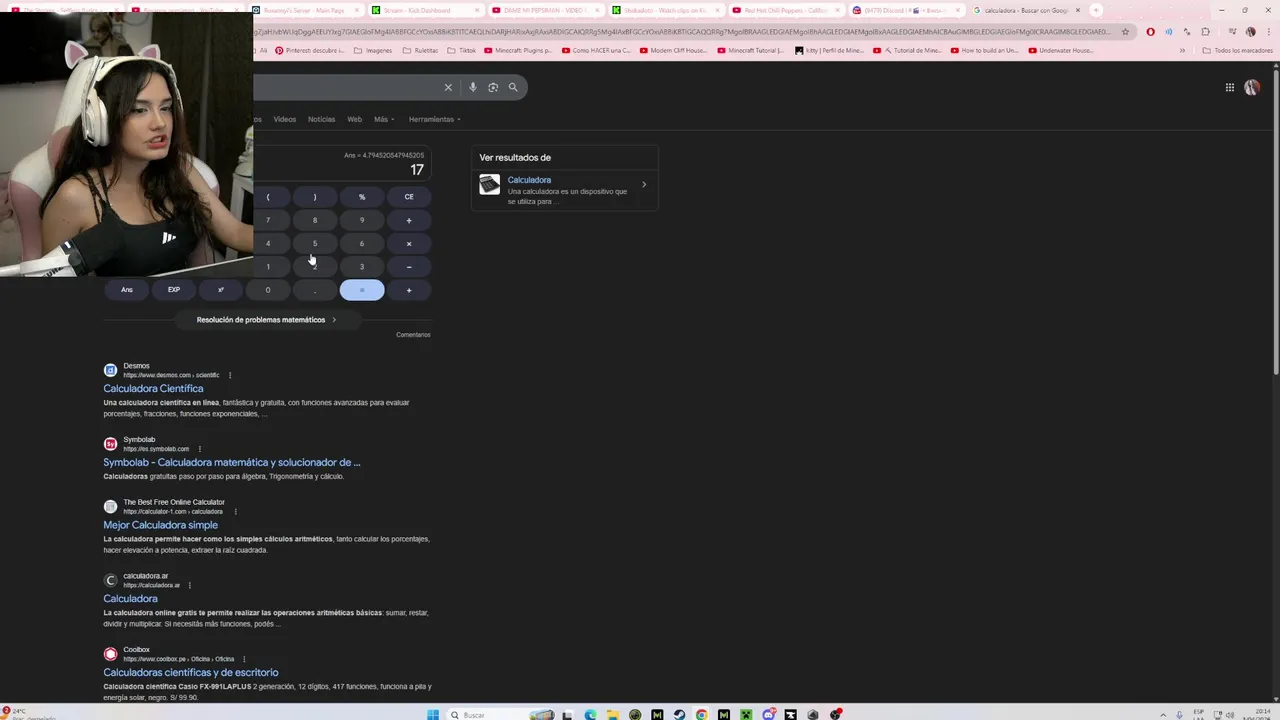Open Google Lens image search icon
Viewport: 1280px width, 720px height.
click(493, 87)
